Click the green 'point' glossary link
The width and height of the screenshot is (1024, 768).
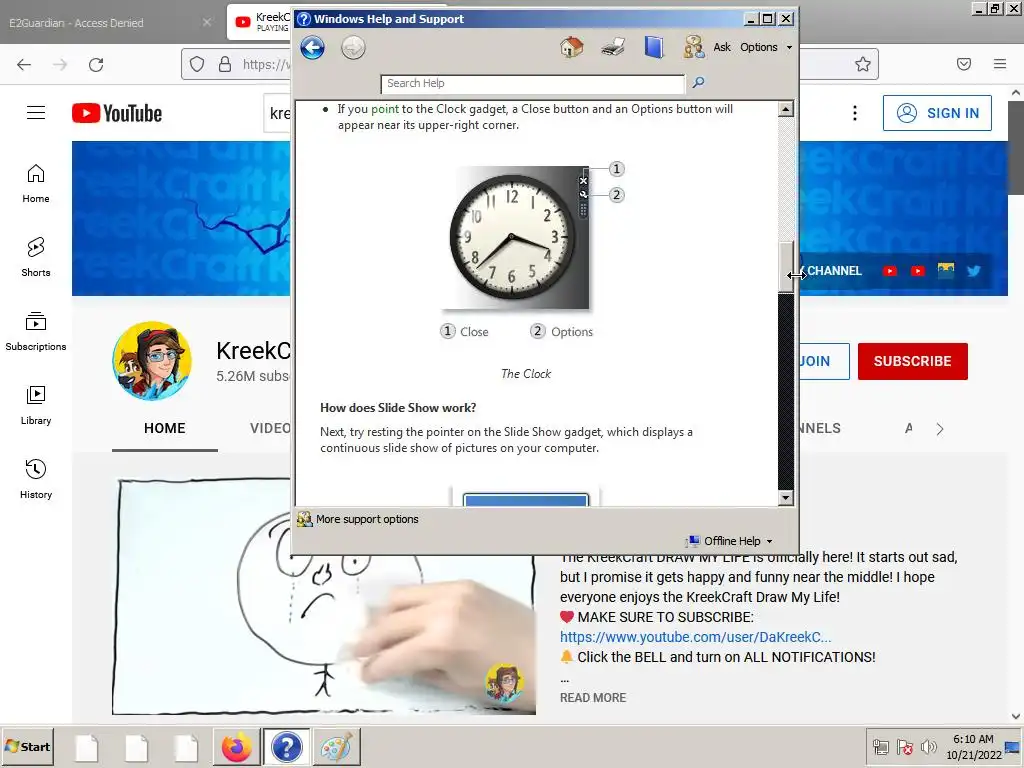point(385,109)
